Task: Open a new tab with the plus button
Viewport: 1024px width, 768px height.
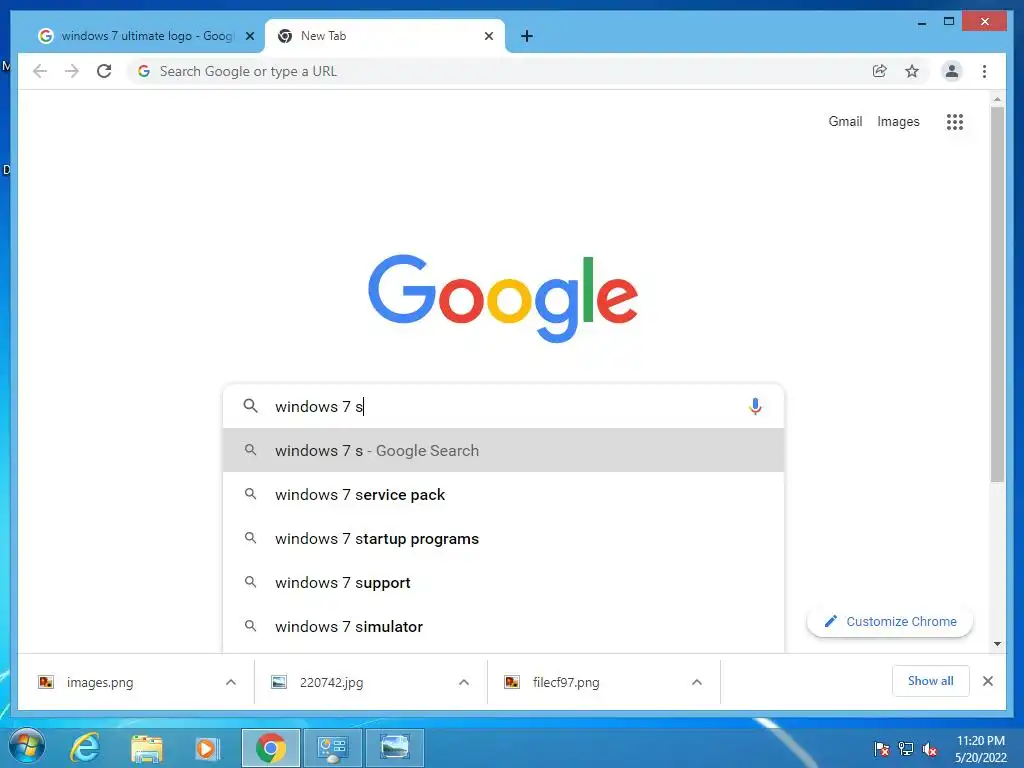Action: pyautogui.click(x=527, y=36)
